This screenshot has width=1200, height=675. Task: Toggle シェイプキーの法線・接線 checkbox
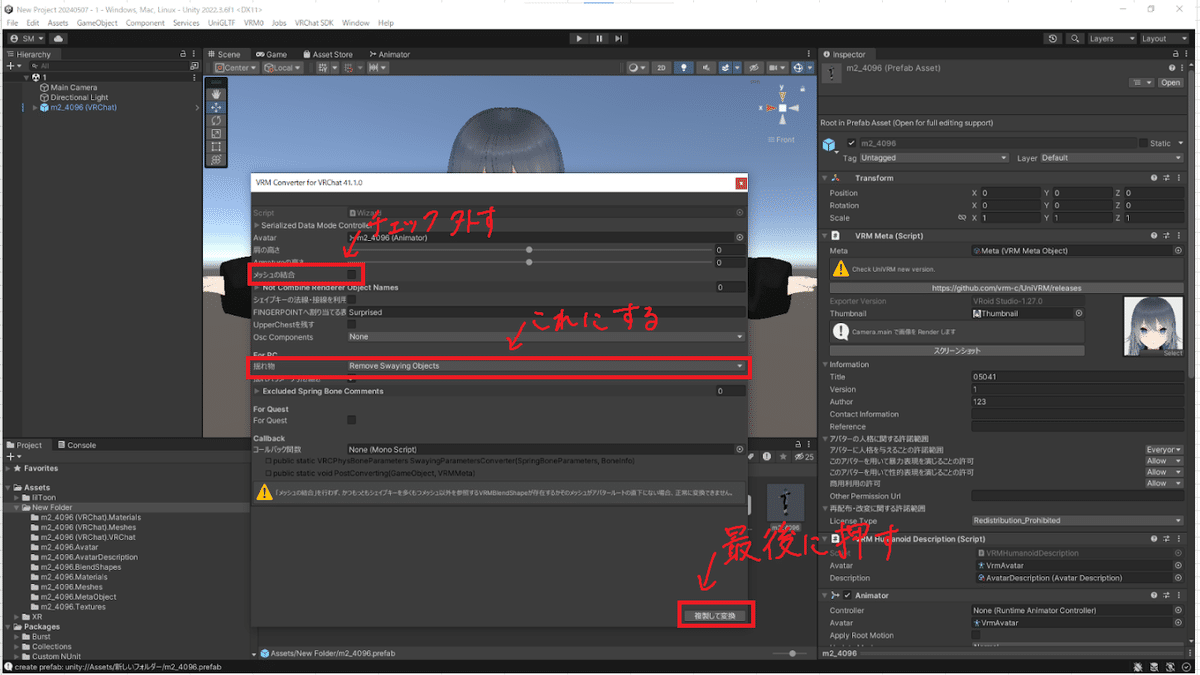[352, 299]
